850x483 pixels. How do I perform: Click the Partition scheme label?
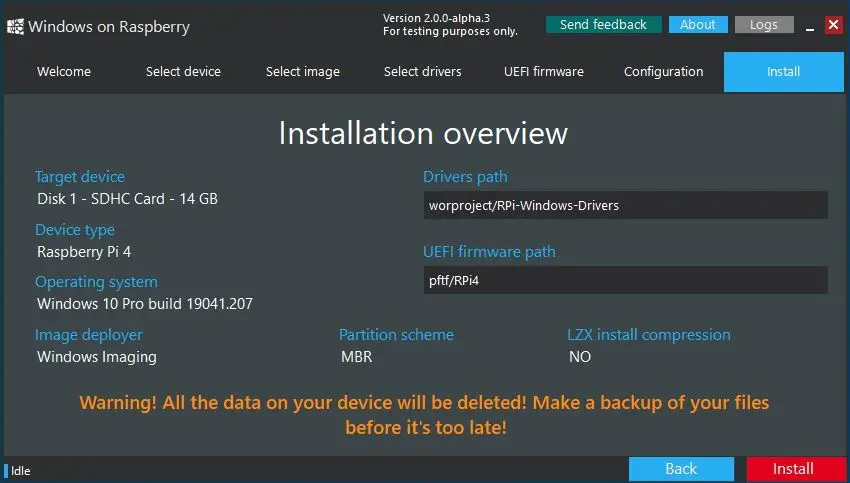pos(396,335)
